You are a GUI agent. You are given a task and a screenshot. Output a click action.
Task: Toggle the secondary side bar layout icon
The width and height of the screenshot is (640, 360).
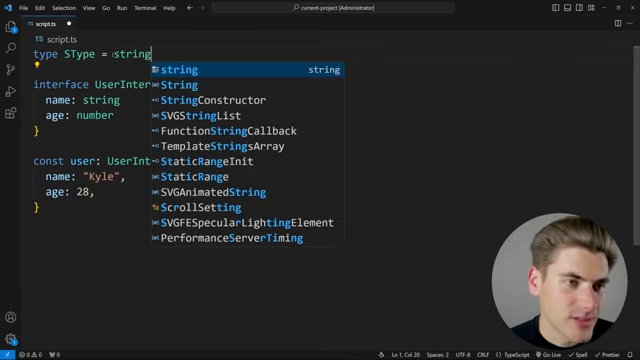579,8
